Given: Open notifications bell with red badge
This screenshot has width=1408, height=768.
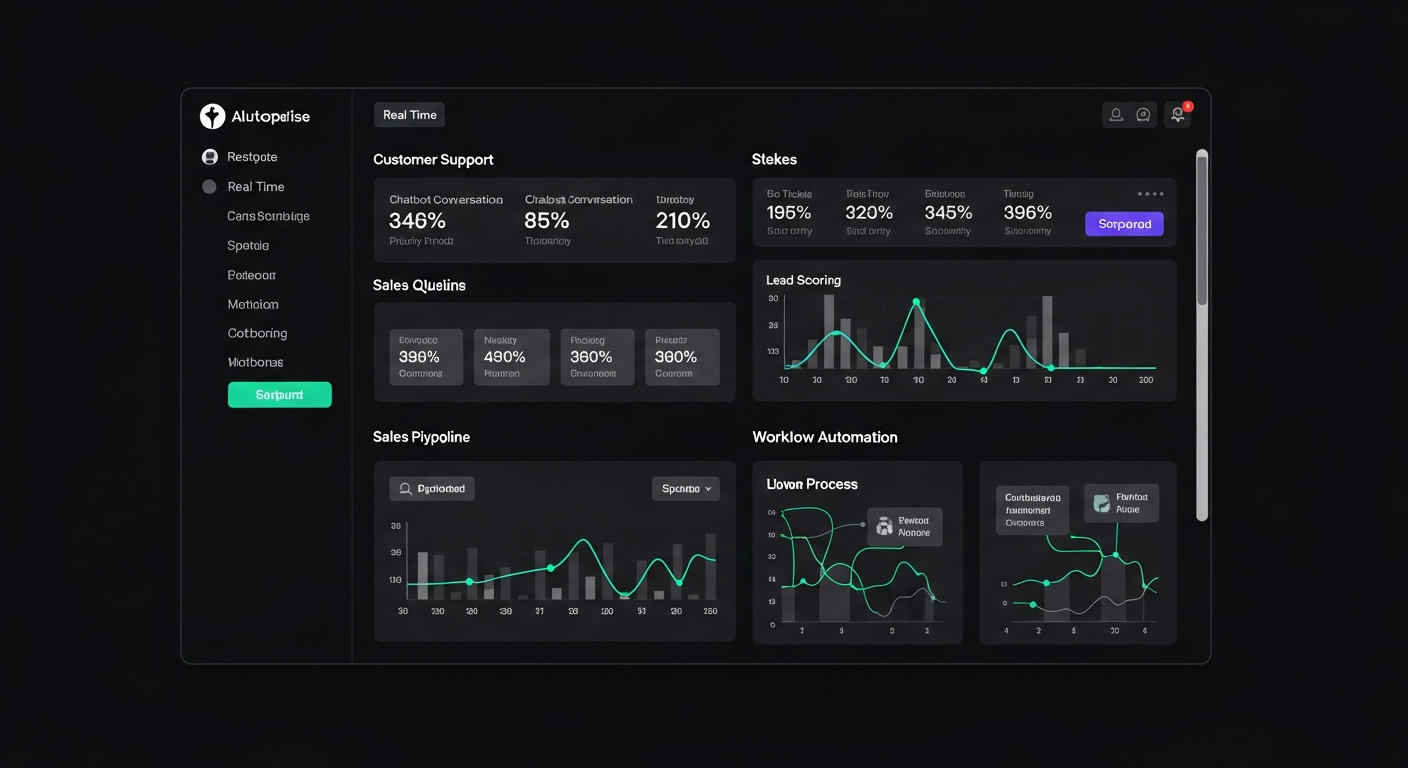Looking at the screenshot, I should pyautogui.click(x=1178, y=115).
